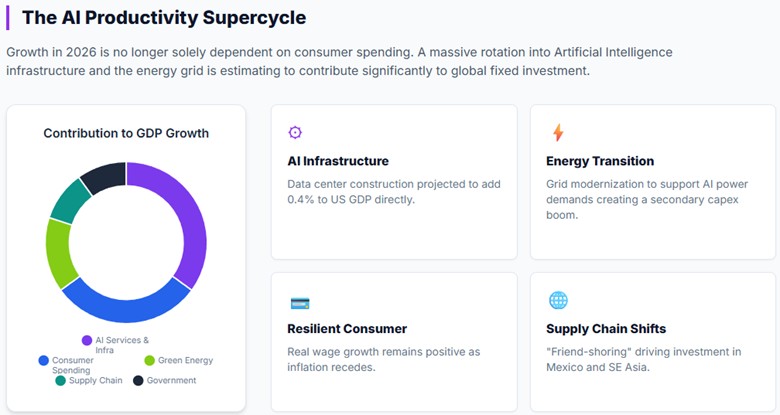Click the Energy Transition lightning bolt icon

click(x=558, y=132)
